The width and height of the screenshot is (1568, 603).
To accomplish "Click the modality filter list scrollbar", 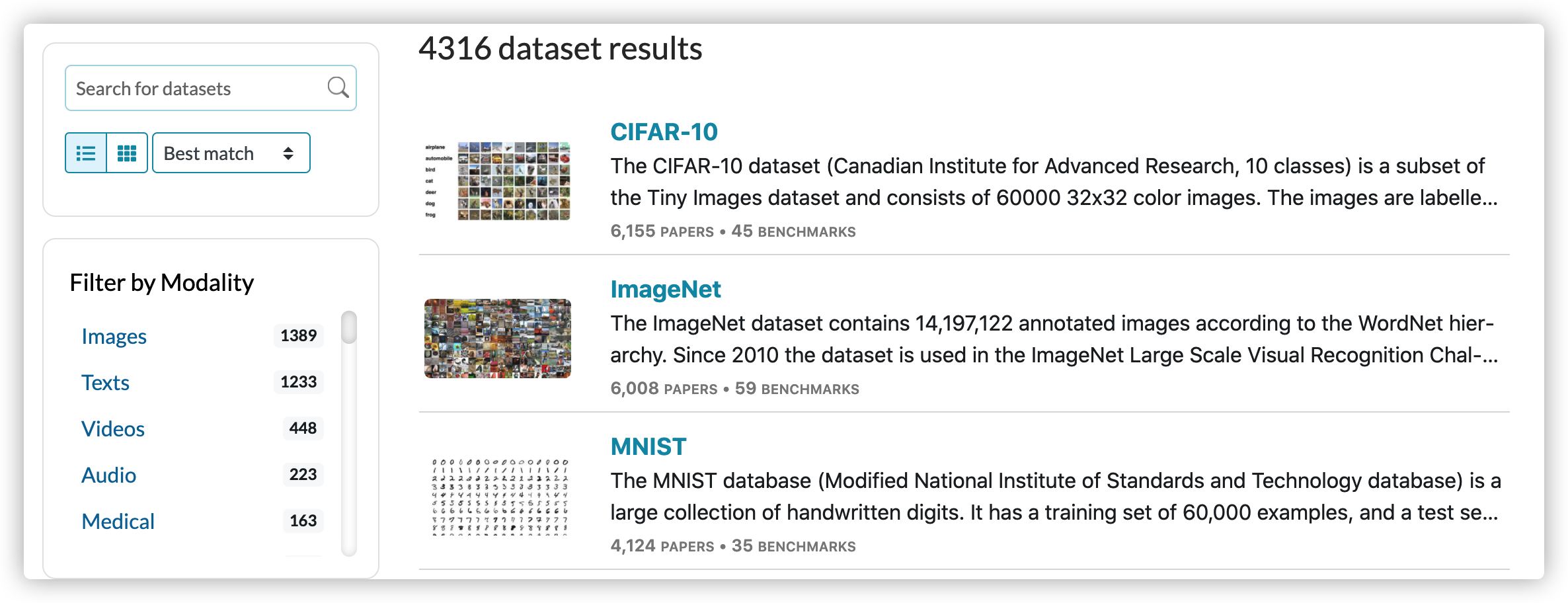I will pos(349,433).
